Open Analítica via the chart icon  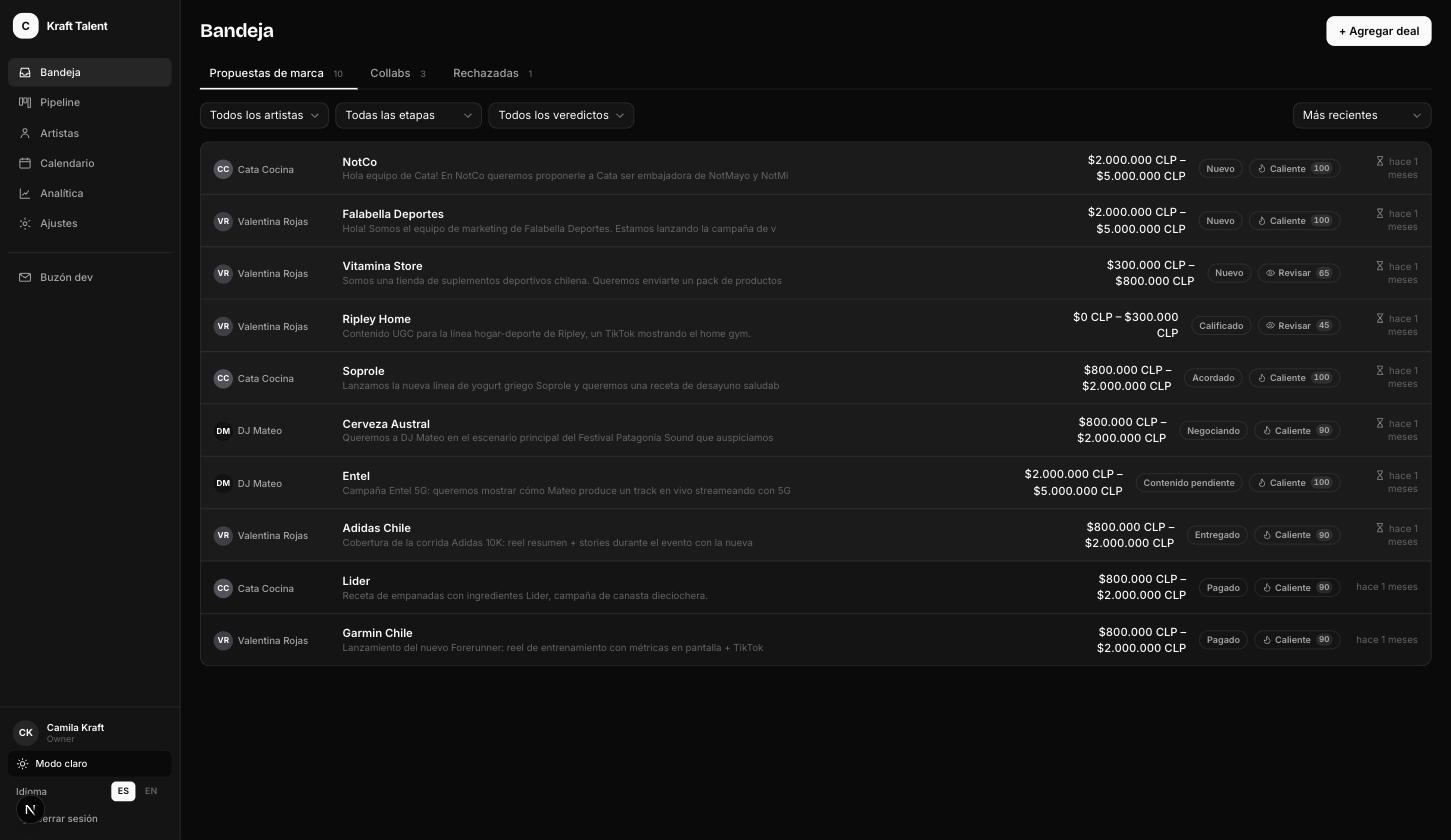pyautogui.click(x=25, y=193)
